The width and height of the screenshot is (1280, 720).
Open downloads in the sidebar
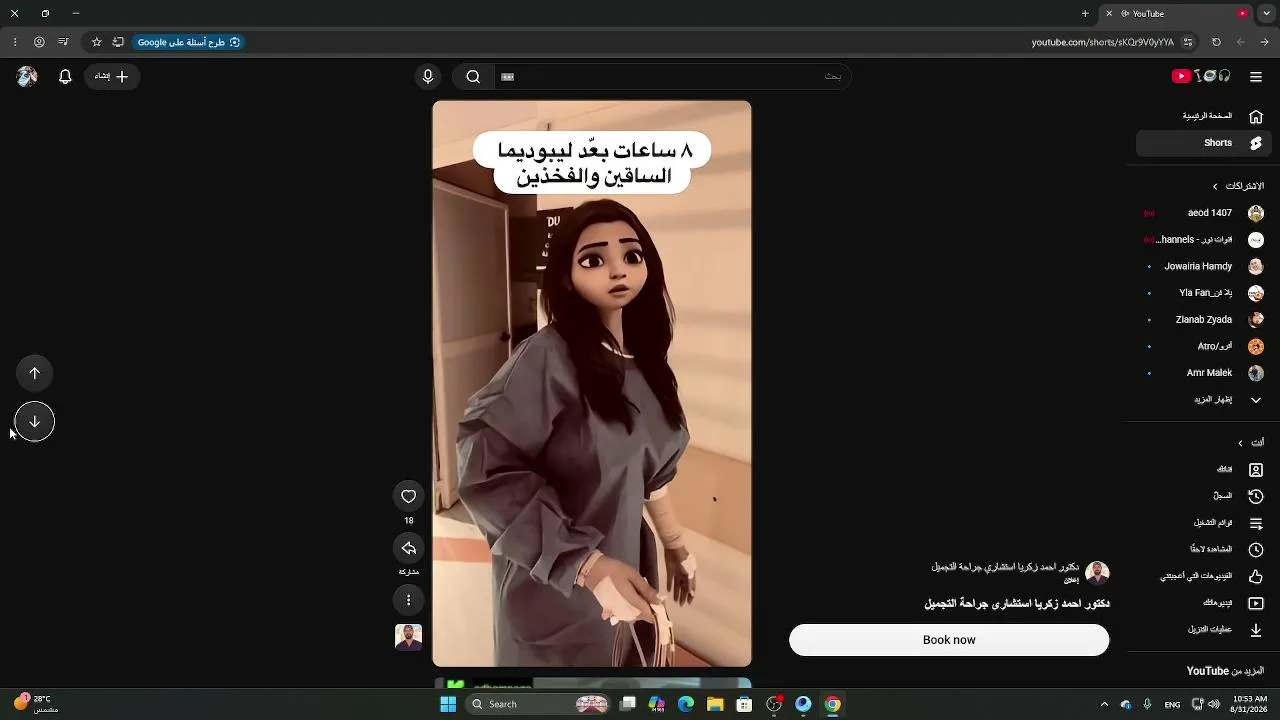pos(1204,630)
